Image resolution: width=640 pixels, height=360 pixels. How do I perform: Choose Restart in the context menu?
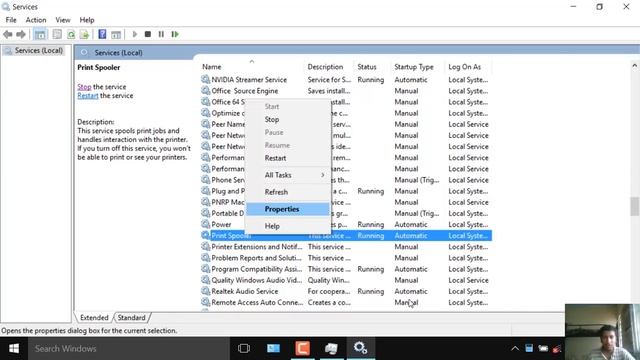(x=288, y=158)
